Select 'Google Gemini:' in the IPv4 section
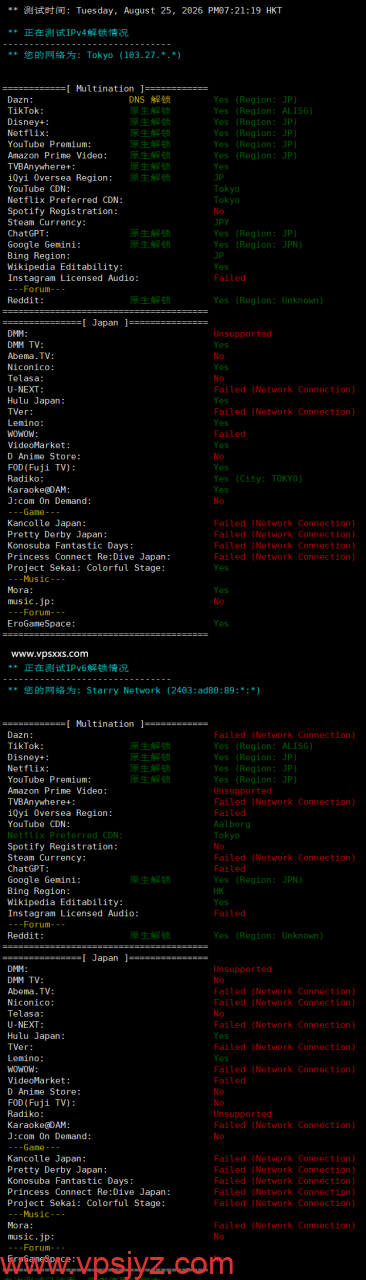 point(45,244)
